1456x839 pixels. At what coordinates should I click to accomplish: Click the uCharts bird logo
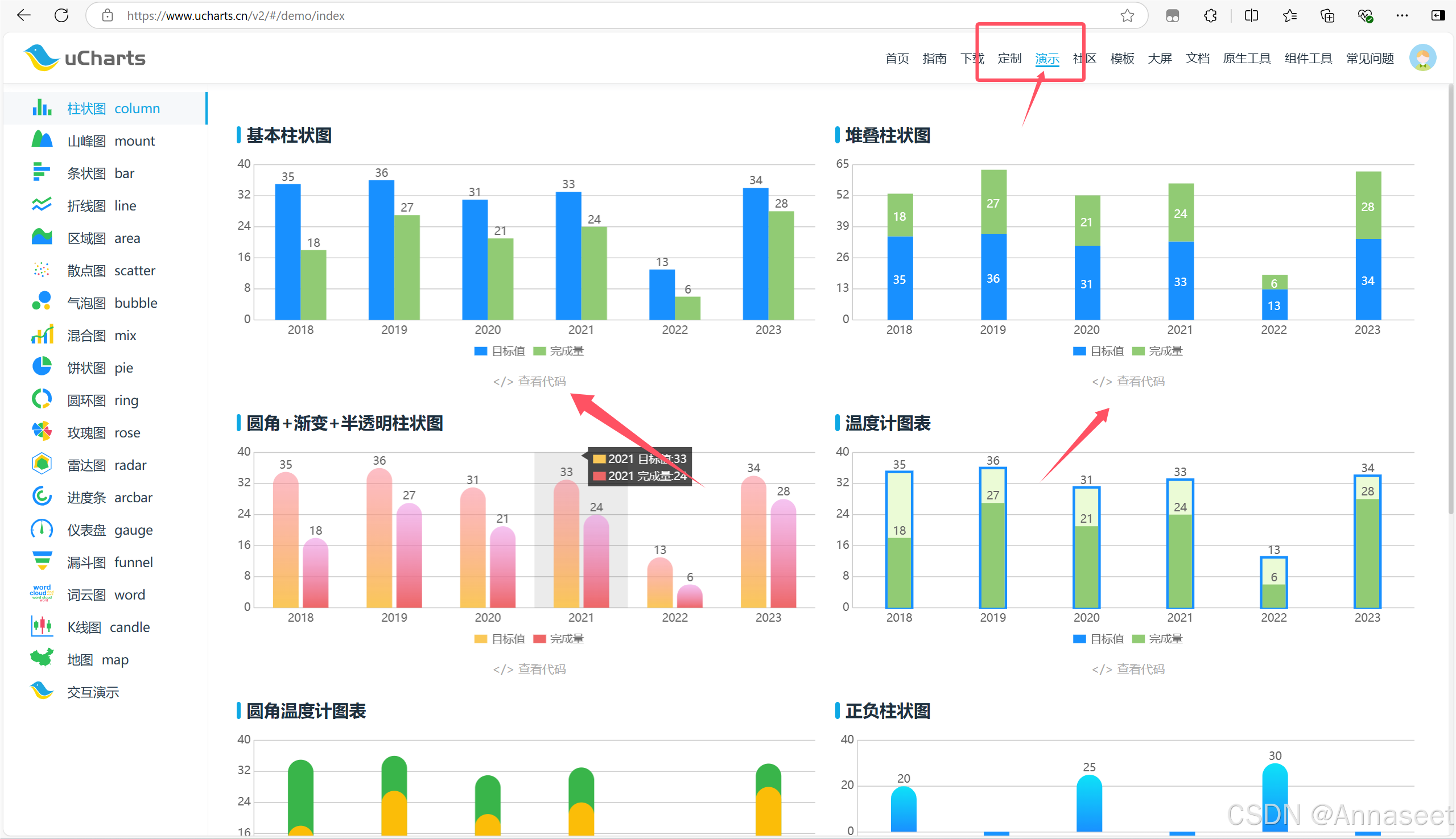(x=43, y=56)
